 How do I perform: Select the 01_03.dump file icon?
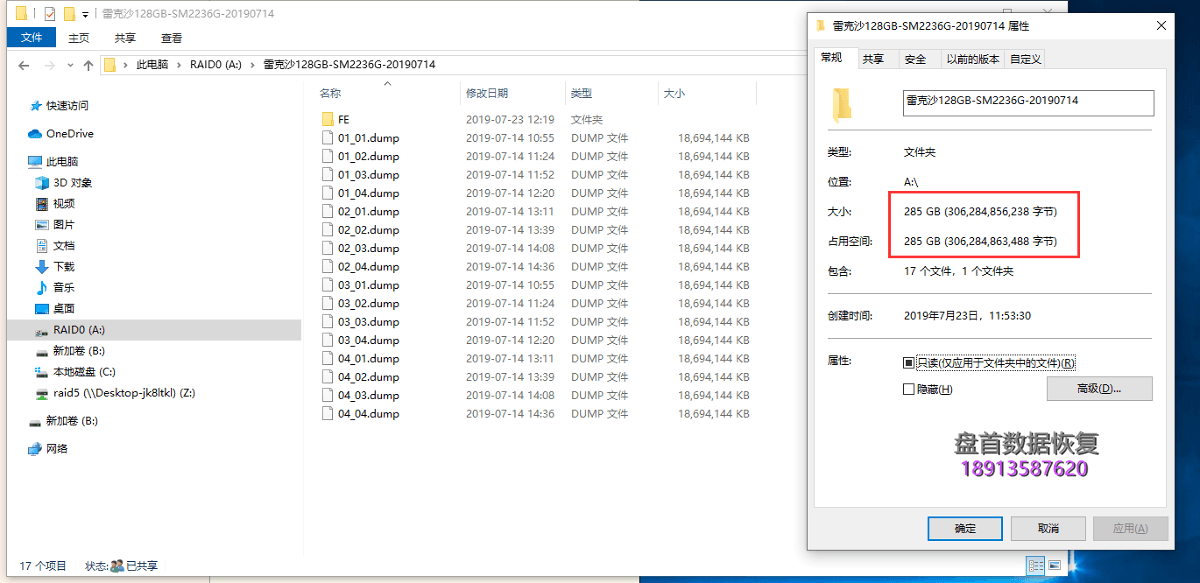pos(327,174)
